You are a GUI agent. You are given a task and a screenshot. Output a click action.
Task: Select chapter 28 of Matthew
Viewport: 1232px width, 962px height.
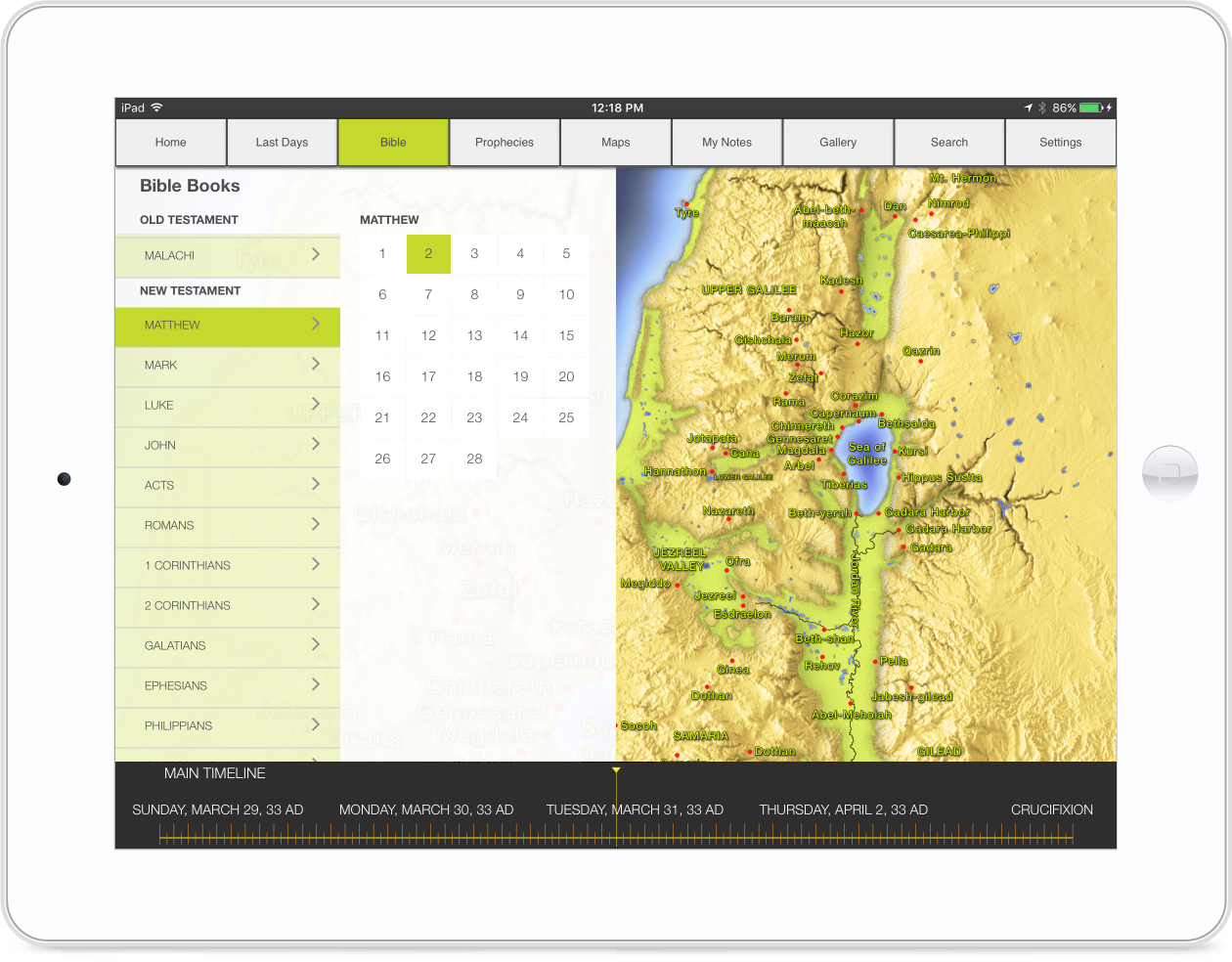pos(474,459)
